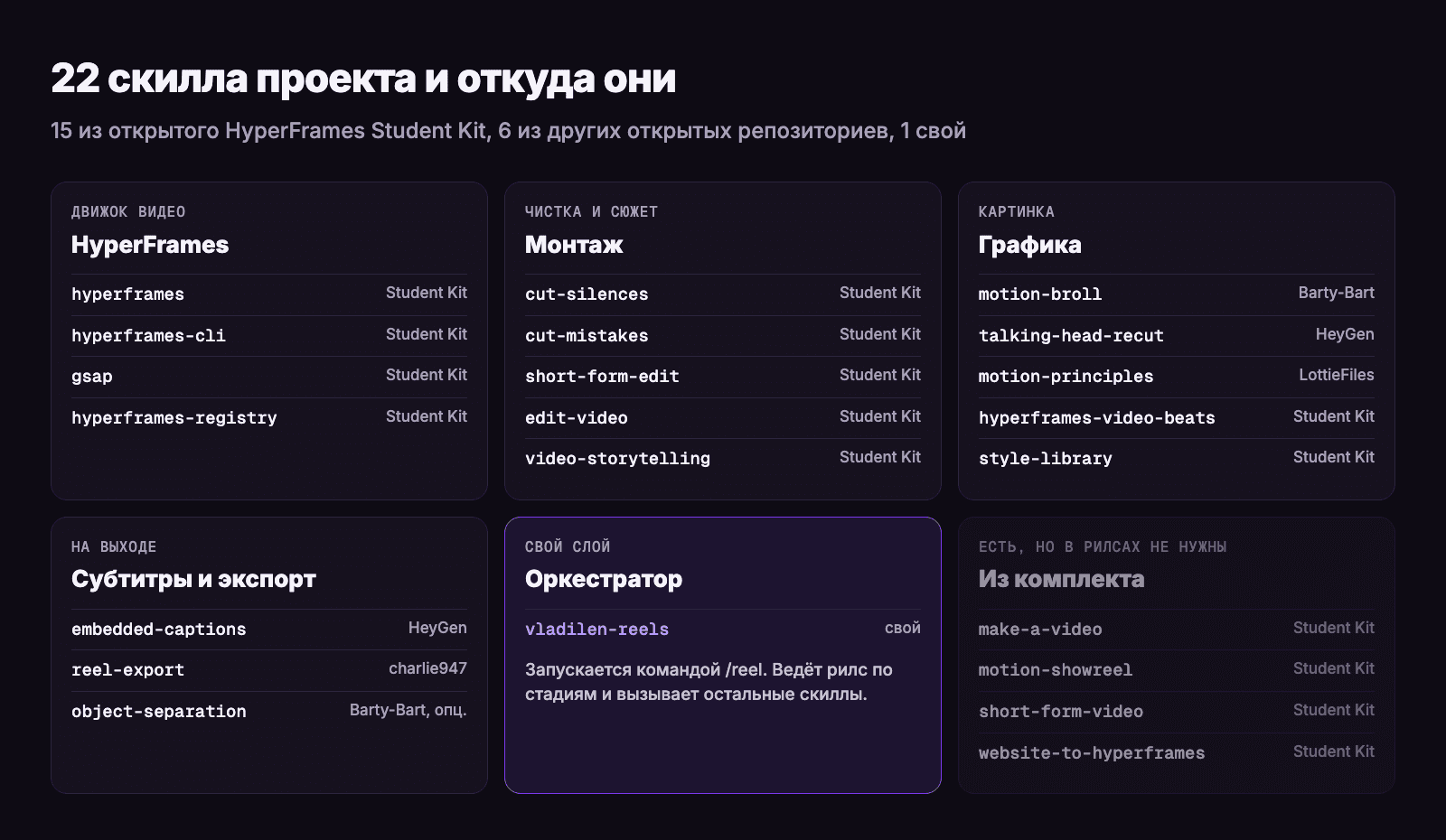Select the gsap skill row

(269, 377)
